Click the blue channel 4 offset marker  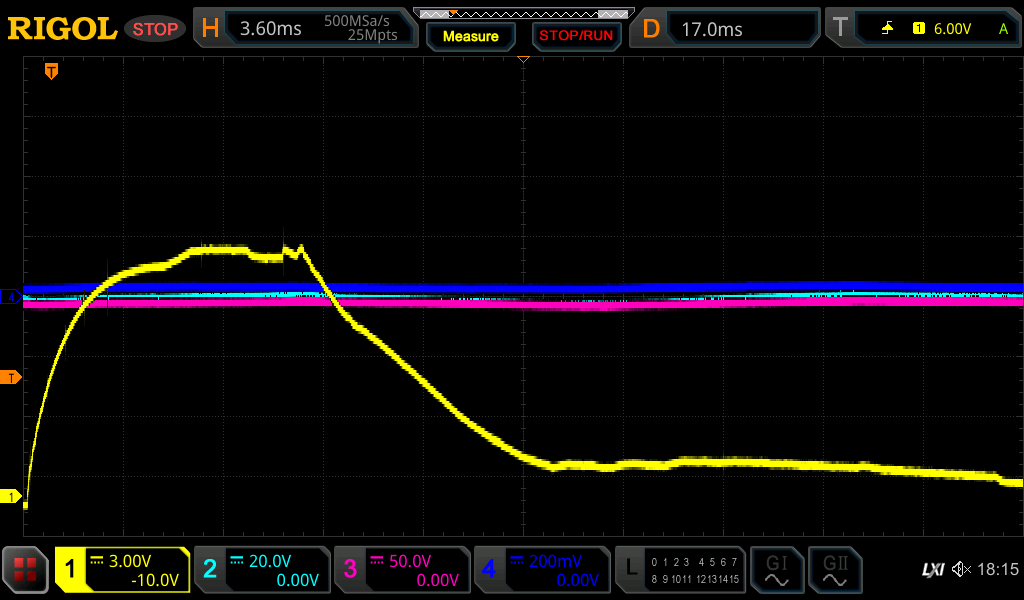click(12, 297)
